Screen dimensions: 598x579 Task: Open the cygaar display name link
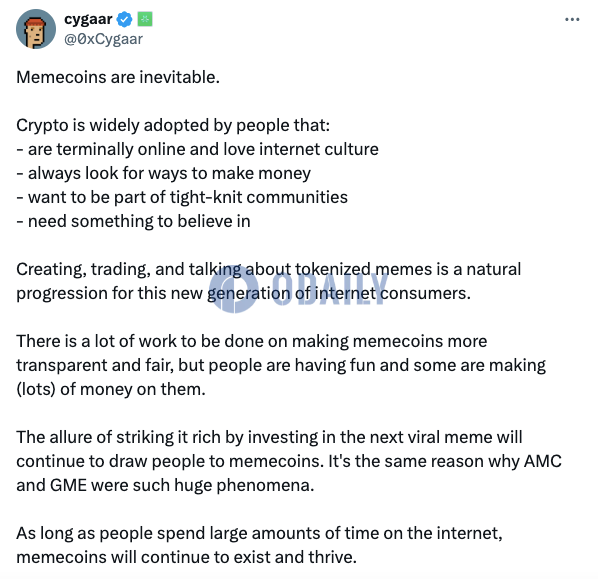click(88, 19)
